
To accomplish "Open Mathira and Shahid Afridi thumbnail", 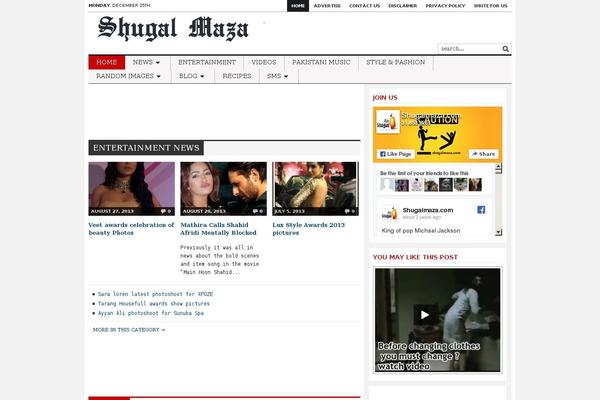I will pyautogui.click(x=223, y=189).
